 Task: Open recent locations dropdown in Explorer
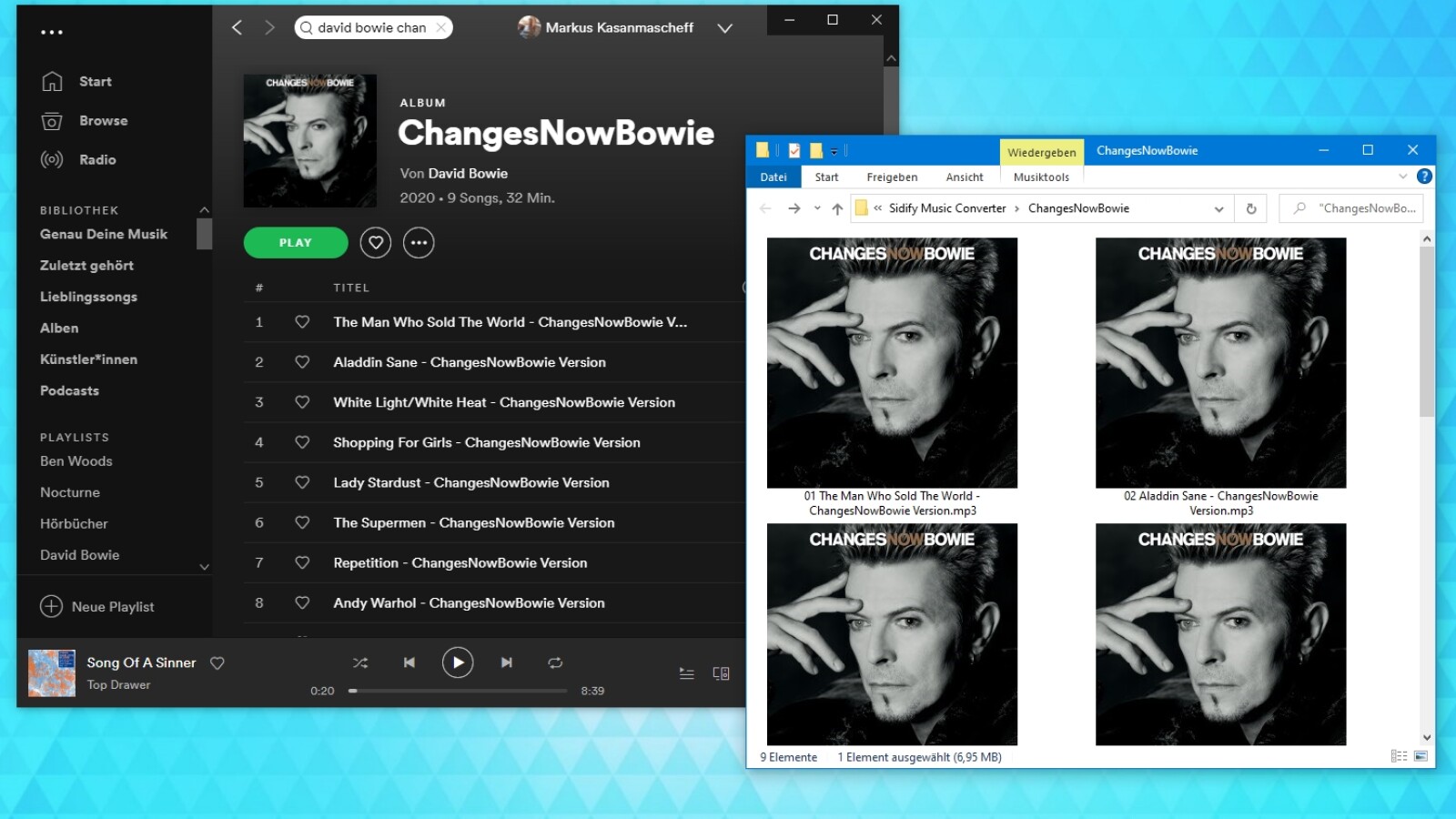[817, 208]
